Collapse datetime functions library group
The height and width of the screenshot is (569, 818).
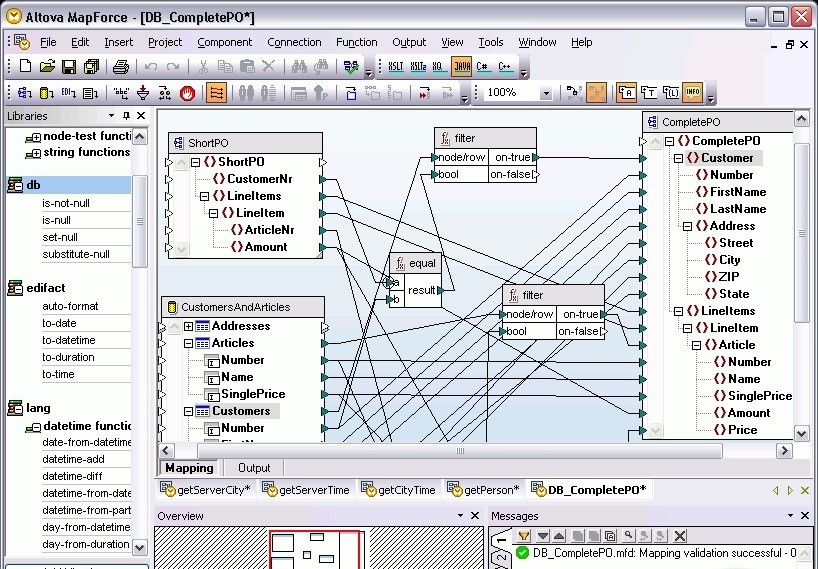(x=33, y=427)
